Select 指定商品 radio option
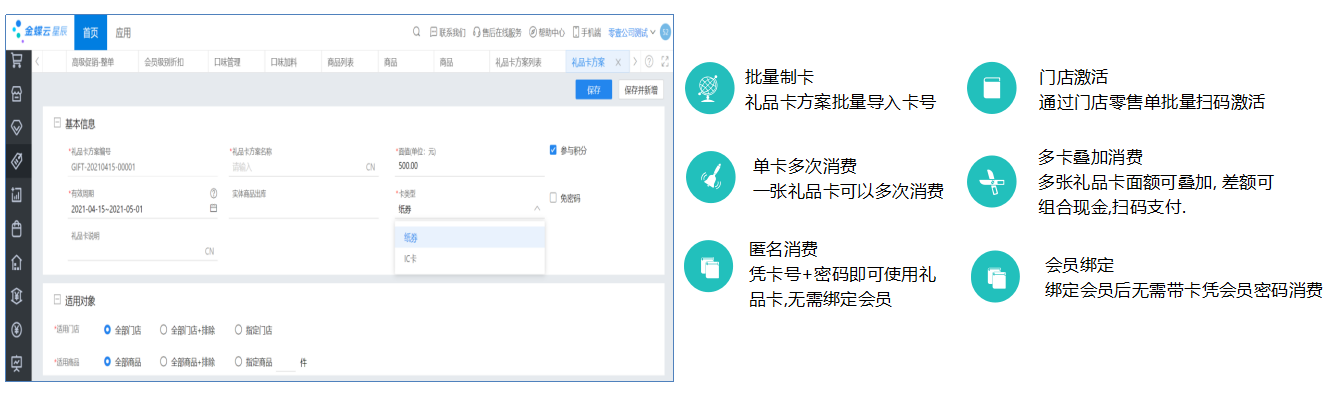1333x394 pixels. point(238,362)
